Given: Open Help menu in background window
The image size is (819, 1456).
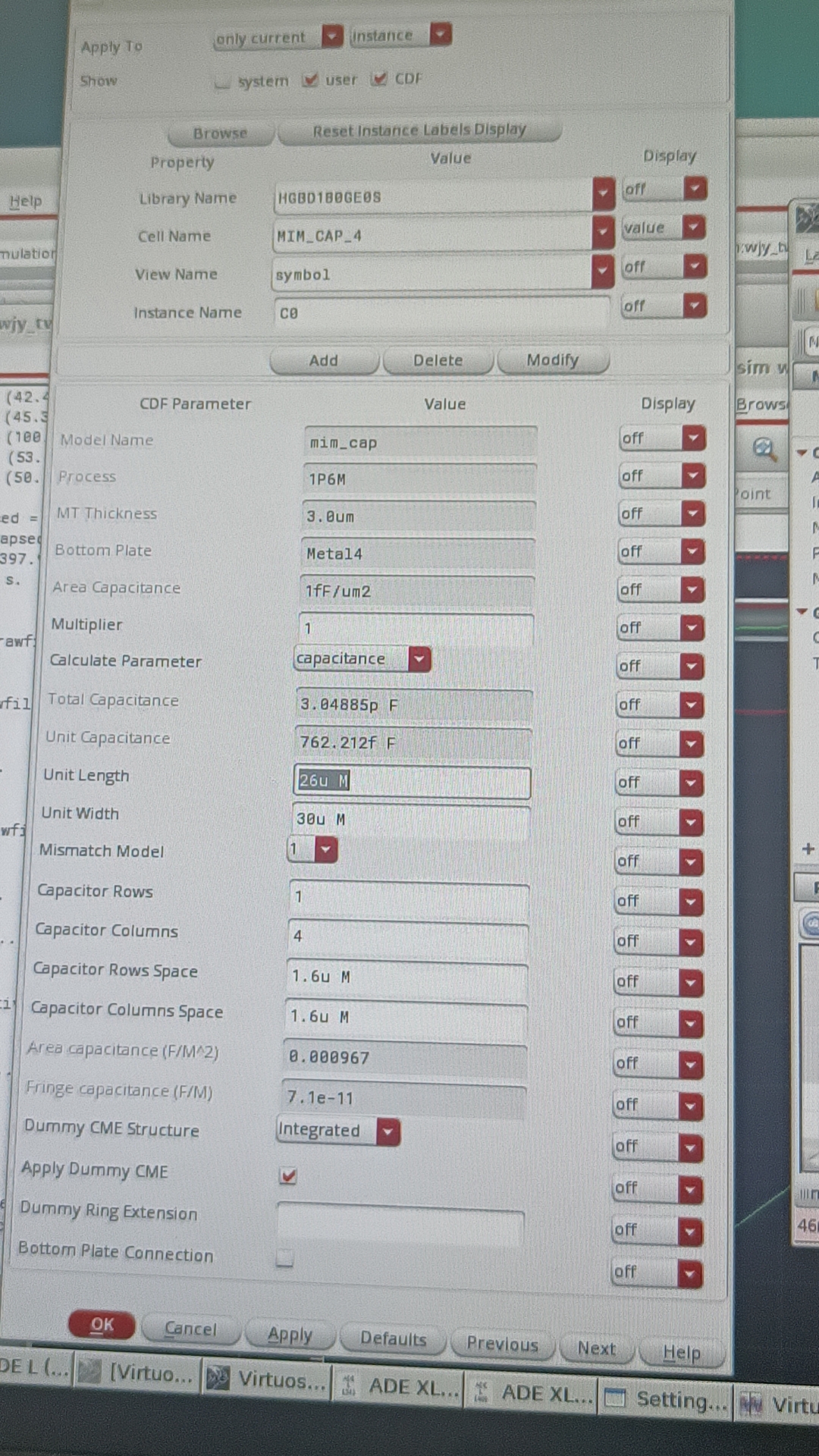Looking at the screenshot, I should 25,201.
